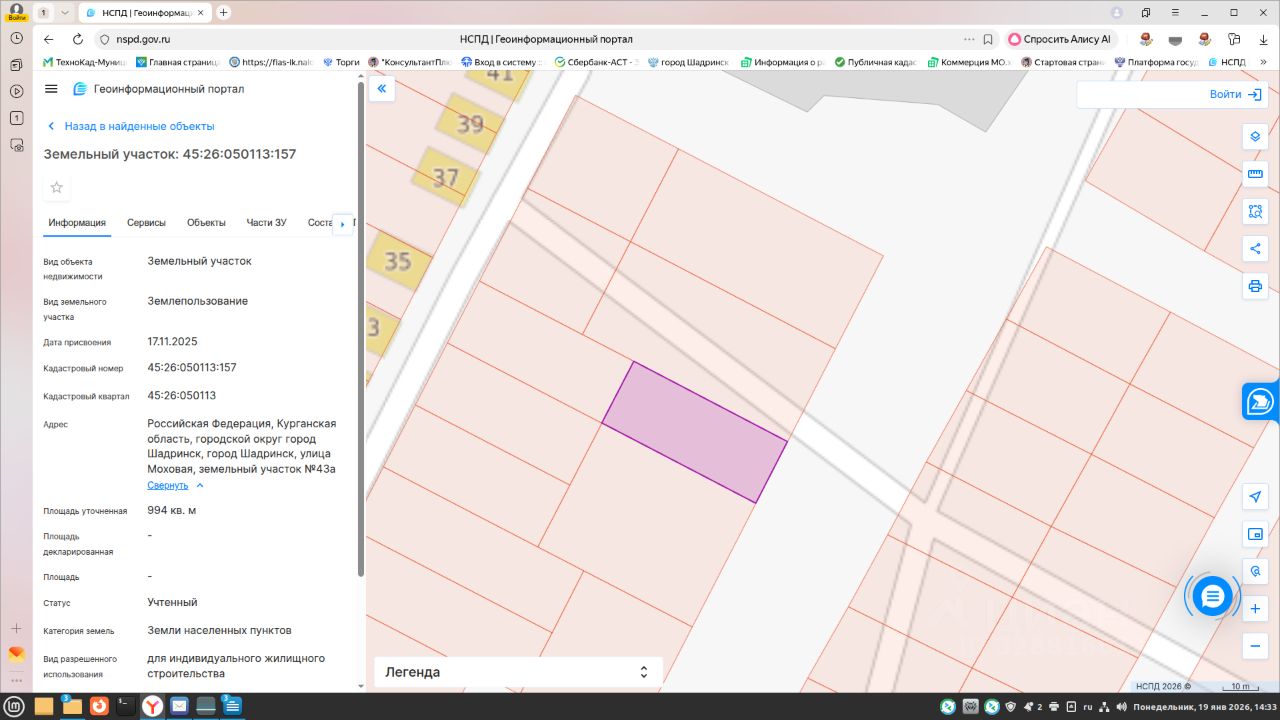Collapse the side panel with double-chevron button
This screenshot has width=1280, height=720.
[x=381, y=89]
